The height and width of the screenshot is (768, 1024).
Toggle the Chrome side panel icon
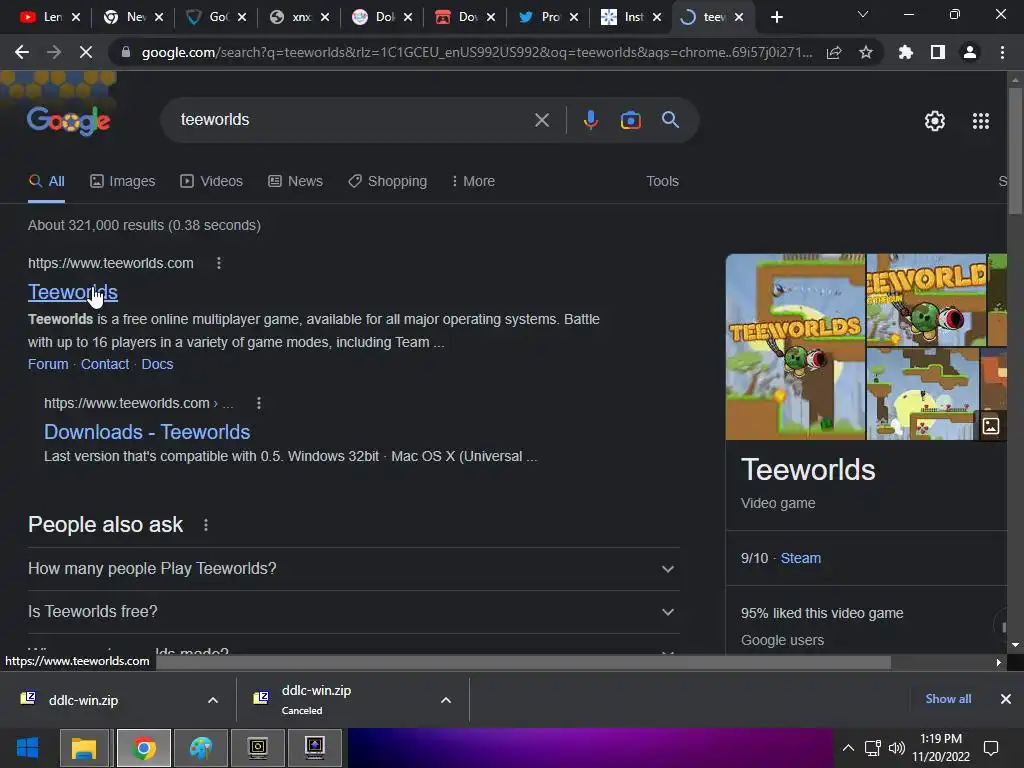click(x=938, y=52)
